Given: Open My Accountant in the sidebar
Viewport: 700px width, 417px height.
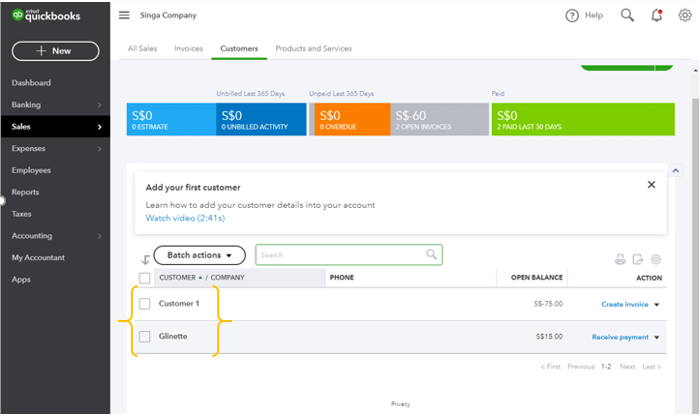Looking at the screenshot, I should coord(38,258).
